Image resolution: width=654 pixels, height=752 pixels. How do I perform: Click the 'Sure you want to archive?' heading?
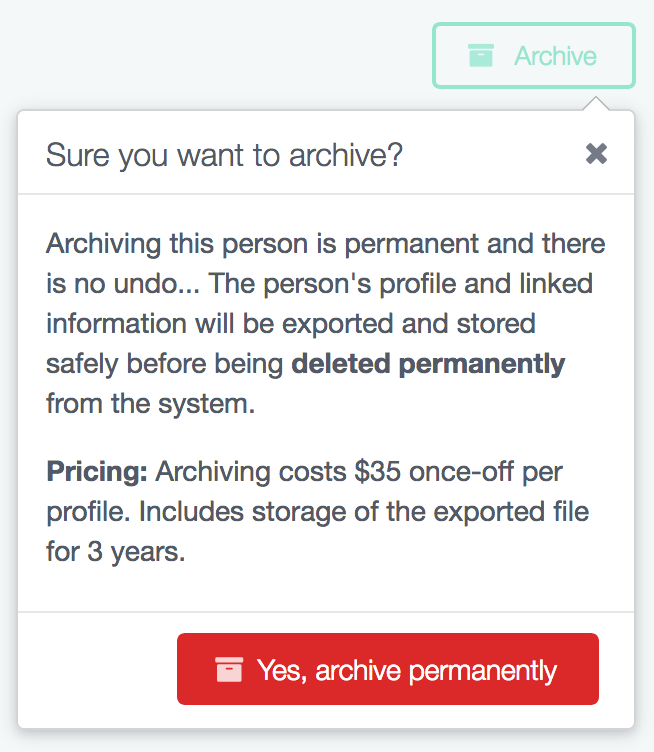pyautogui.click(x=224, y=155)
